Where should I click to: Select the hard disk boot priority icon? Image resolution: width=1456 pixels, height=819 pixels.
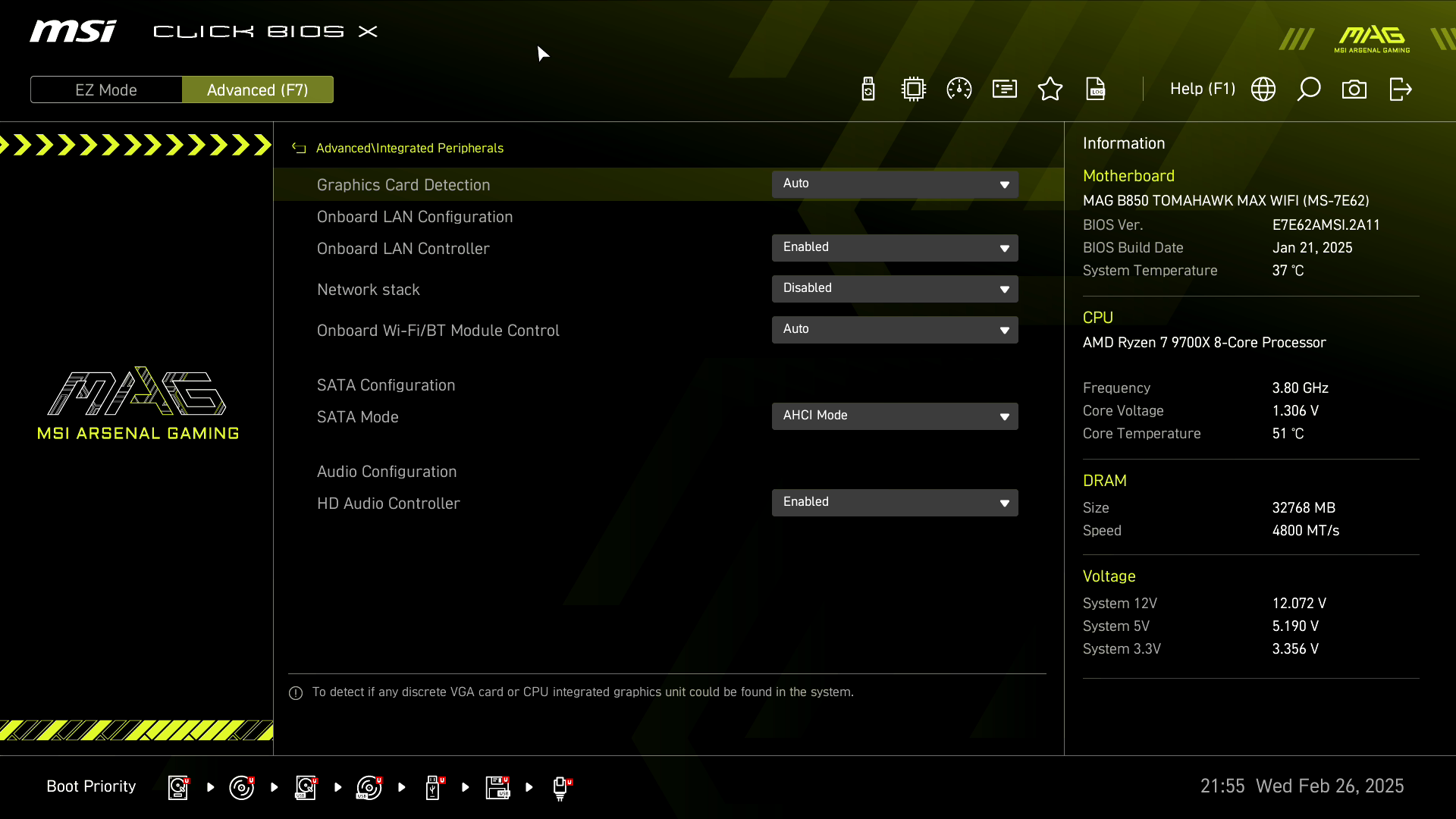(x=178, y=787)
